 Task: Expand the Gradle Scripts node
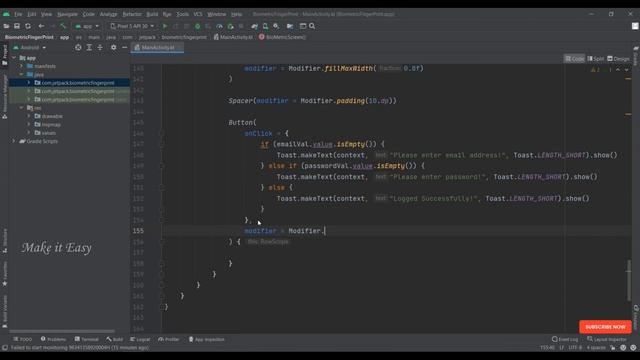pos(14,141)
